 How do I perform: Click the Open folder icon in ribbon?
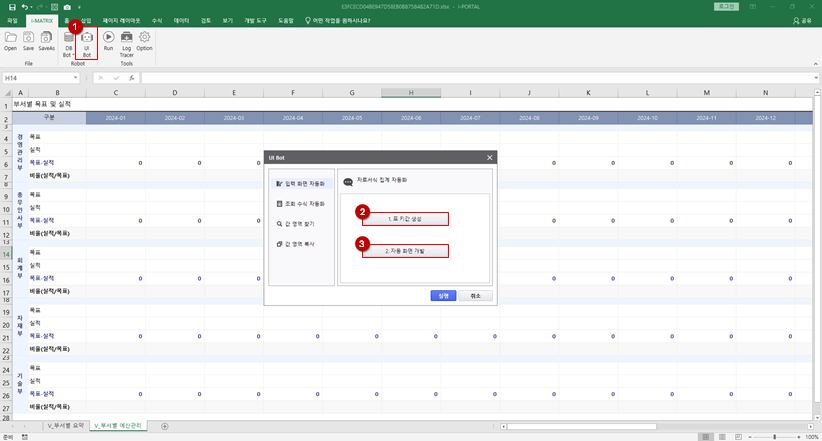(x=10, y=41)
